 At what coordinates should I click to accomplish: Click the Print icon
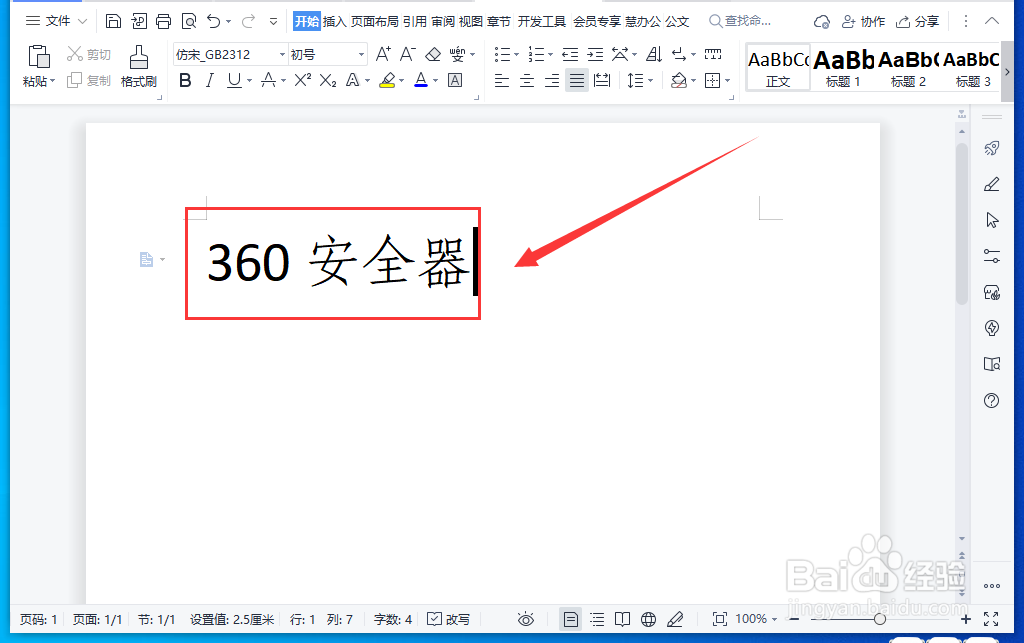click(x=163, y=22)
